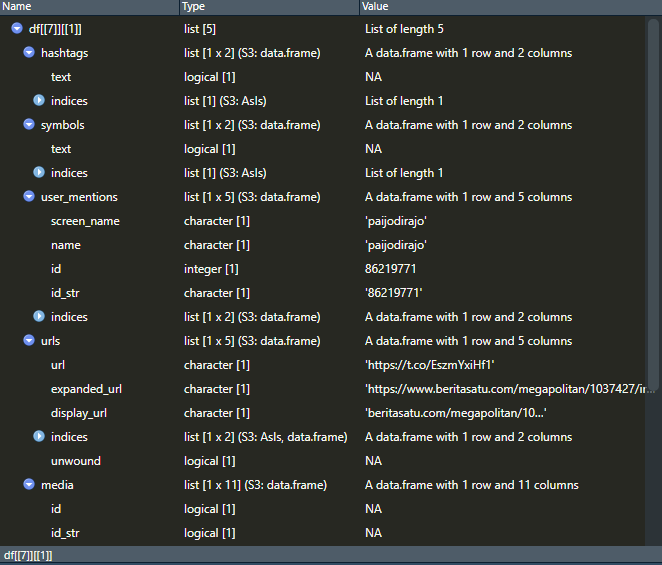Sort by the Name column header
662x565 pixels.
coord(89,7)
